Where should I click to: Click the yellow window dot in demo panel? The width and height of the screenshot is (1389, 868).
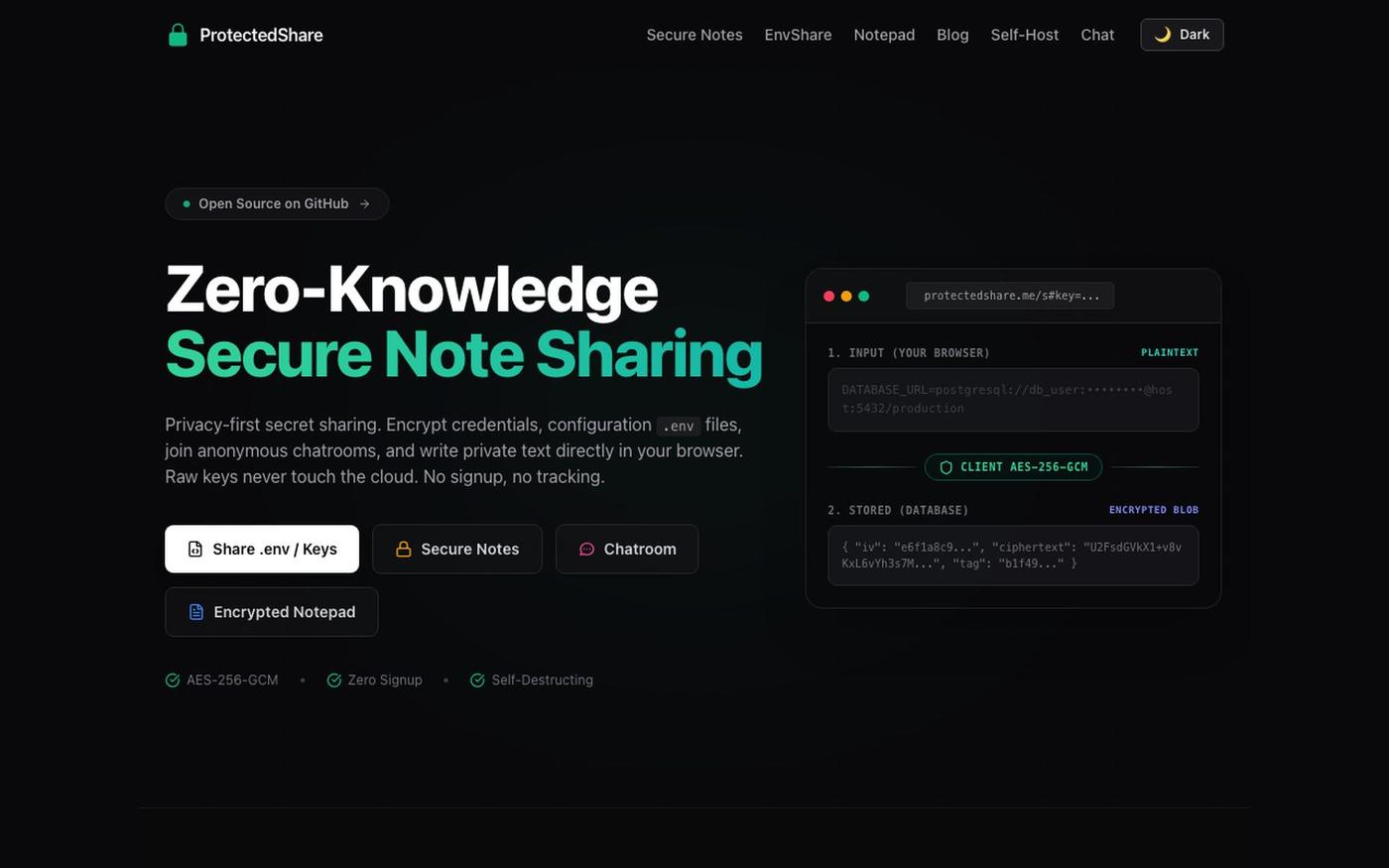pyautogui.click(x=846, y=296)
